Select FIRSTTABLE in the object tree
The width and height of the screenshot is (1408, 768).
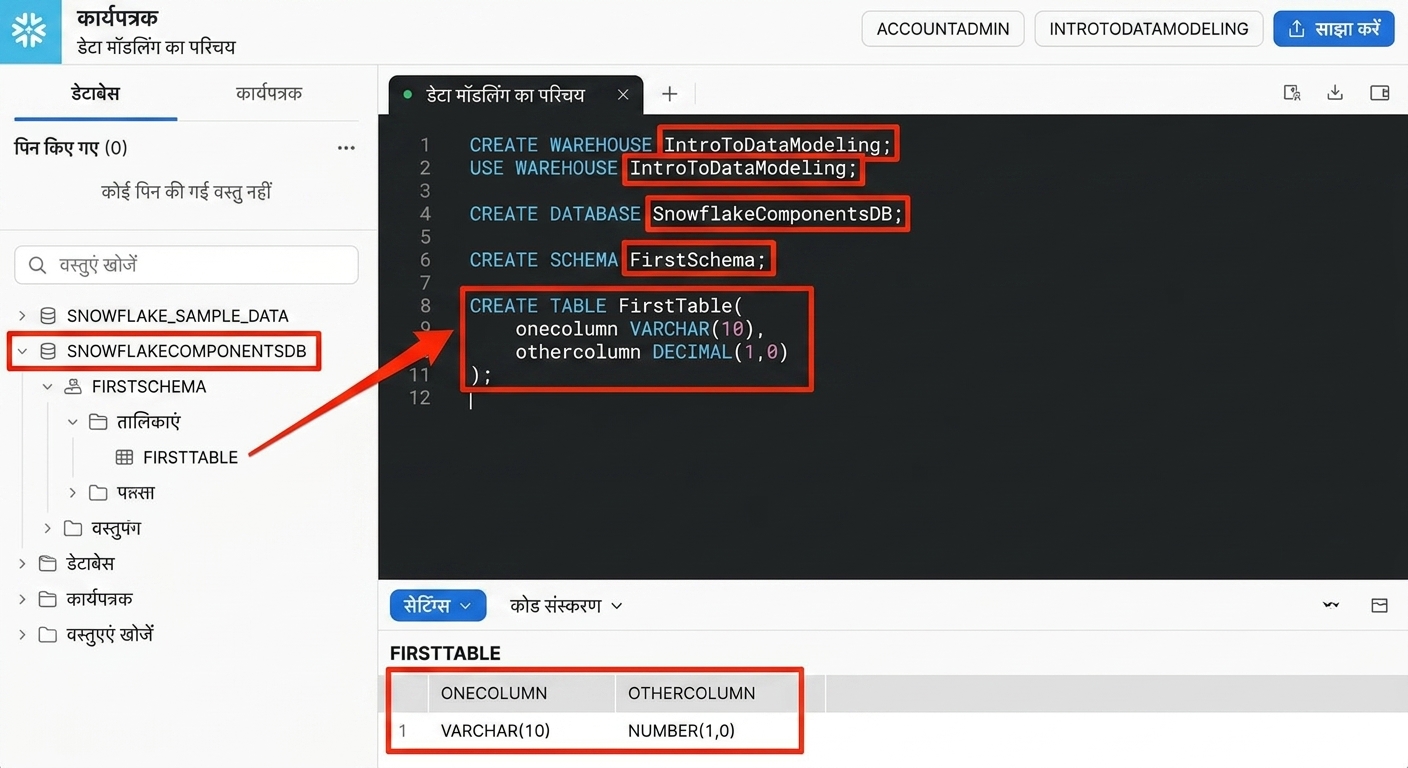190,457
